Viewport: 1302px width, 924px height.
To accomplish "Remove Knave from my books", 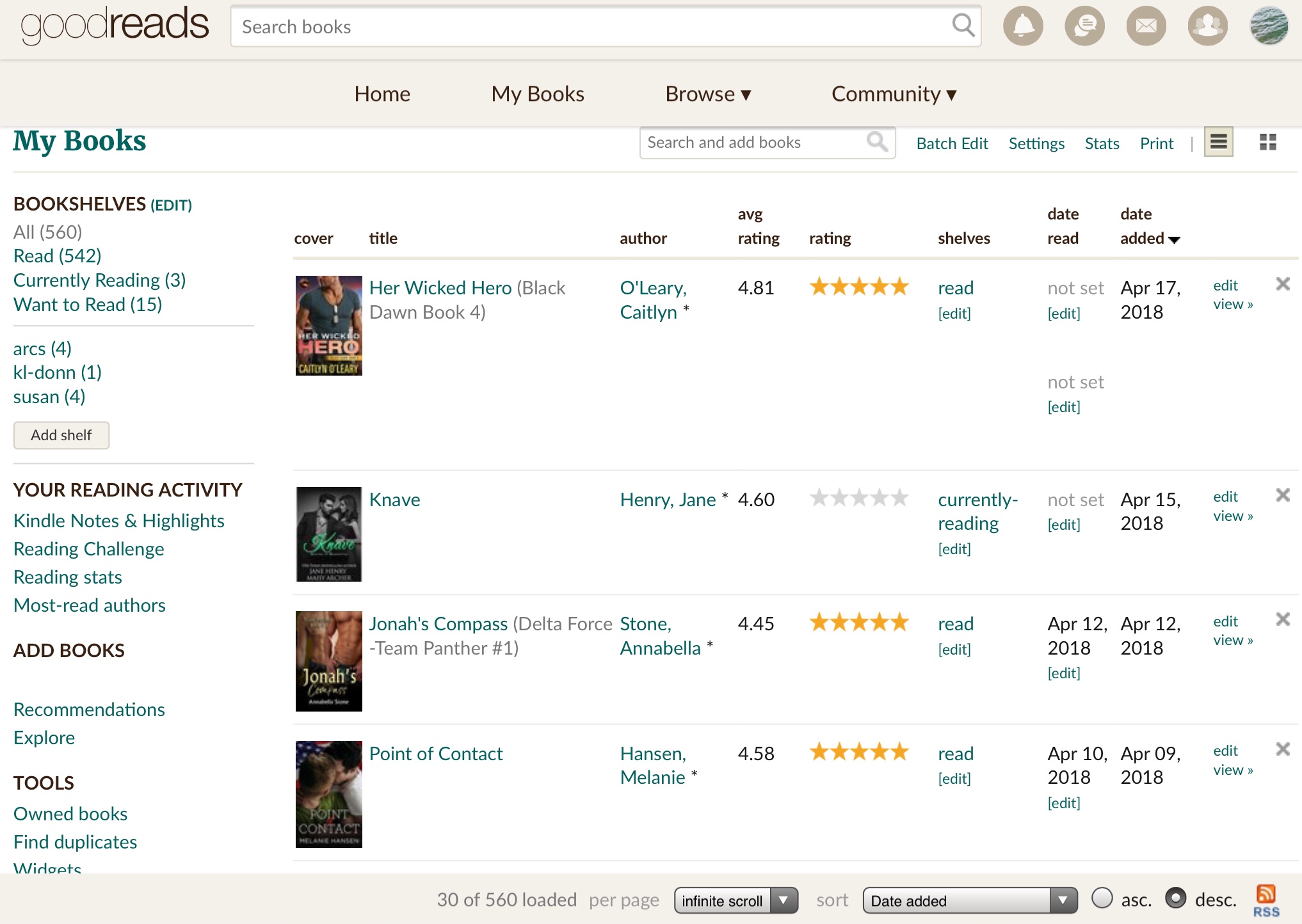I will (x=1282, y=495).
